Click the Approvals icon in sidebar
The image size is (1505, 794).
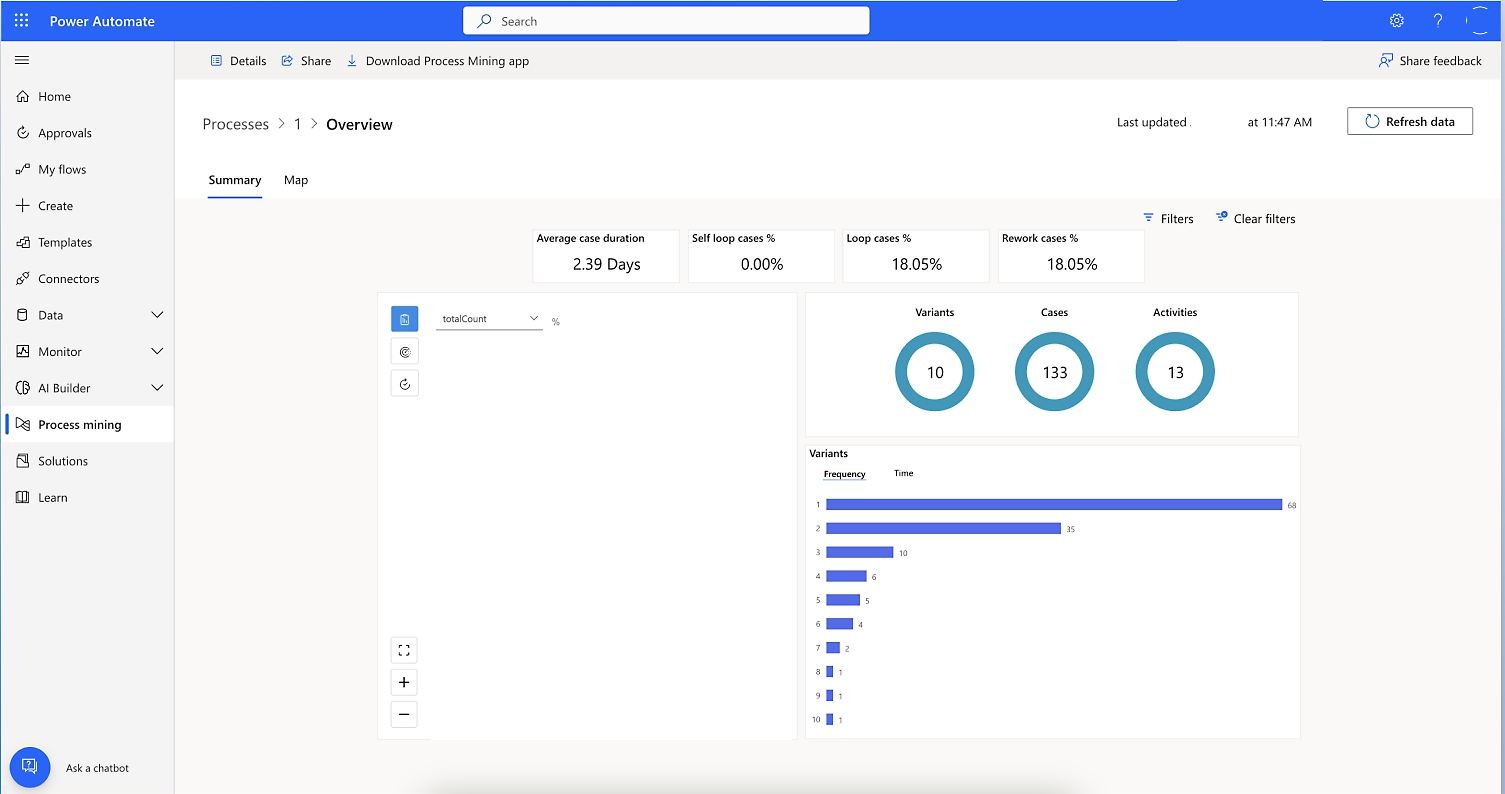pos(23,133)
